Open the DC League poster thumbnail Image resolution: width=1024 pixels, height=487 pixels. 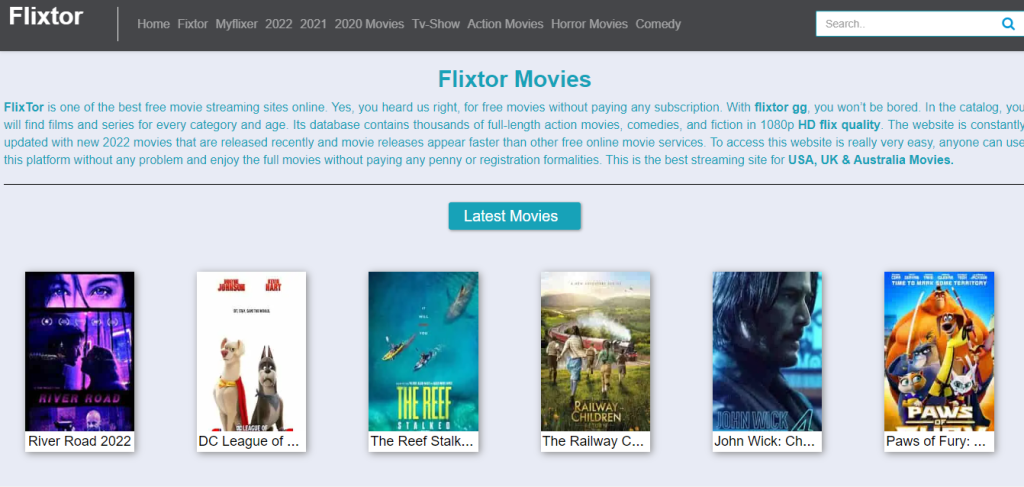click(x=251, y=351)
